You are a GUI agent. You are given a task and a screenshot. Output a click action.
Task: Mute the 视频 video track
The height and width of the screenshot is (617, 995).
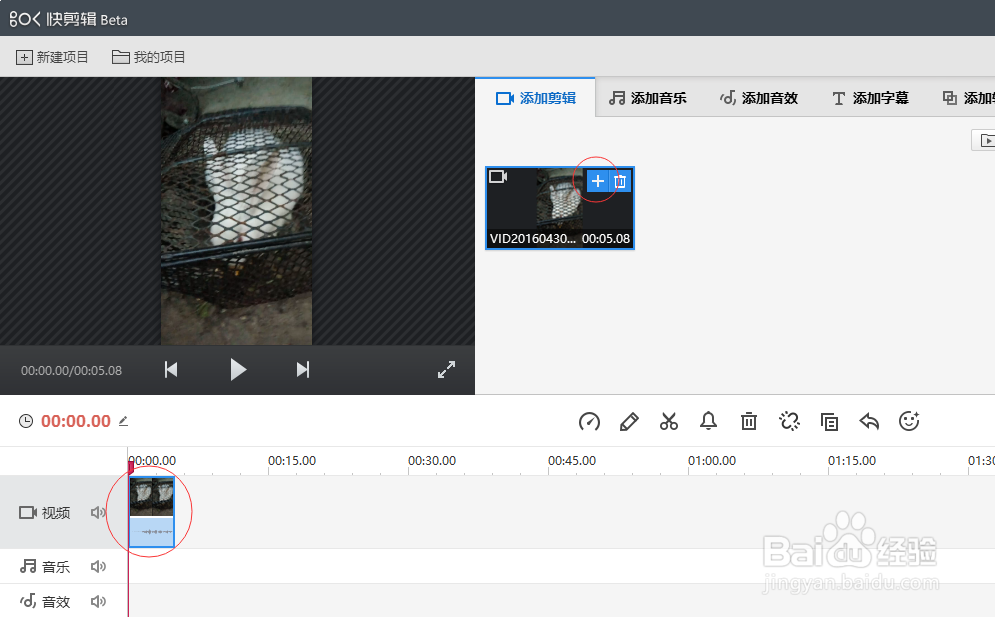97,512
